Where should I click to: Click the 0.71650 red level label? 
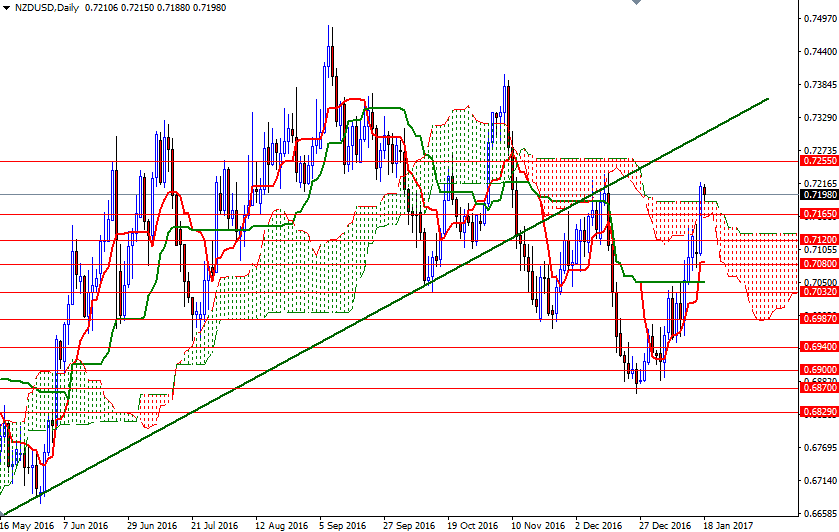[x=819, y=214]
